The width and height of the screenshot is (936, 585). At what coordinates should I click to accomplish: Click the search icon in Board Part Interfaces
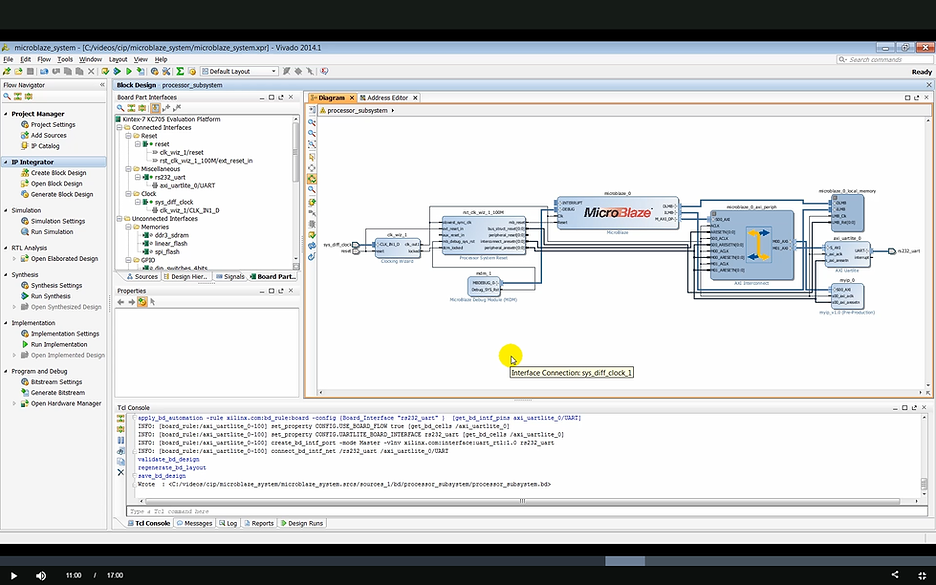pyautogui.click(x=121, y=107)
